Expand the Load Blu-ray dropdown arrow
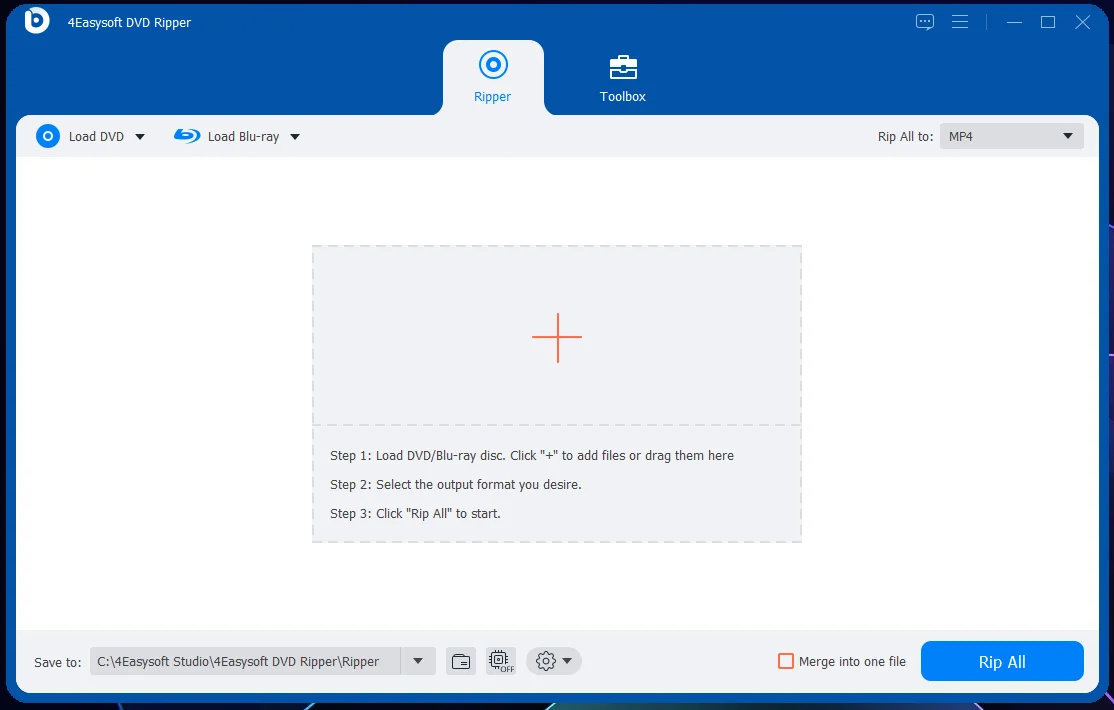Image resolution: width=1114 pixels, height=710 pixels. 295,136
